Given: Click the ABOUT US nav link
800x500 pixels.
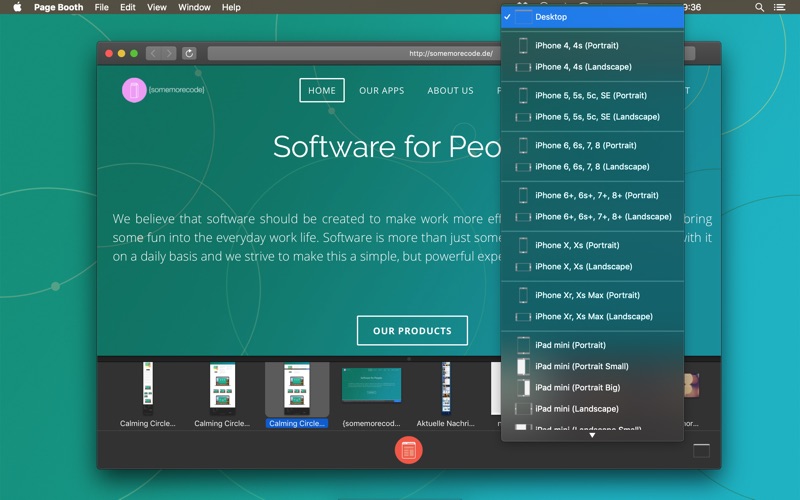Looking at the screenshot, I should pos(451,90).
